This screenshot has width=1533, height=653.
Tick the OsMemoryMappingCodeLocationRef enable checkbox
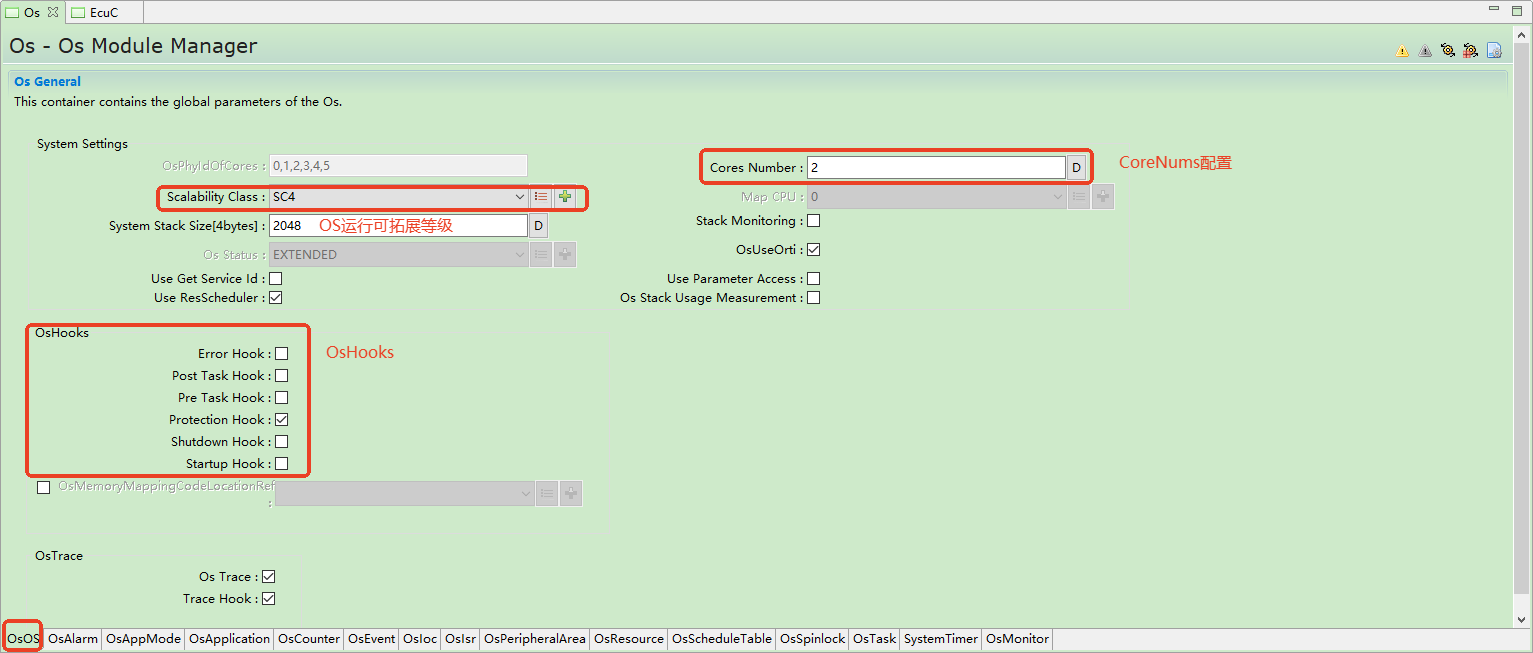click(x=43, y=488)
